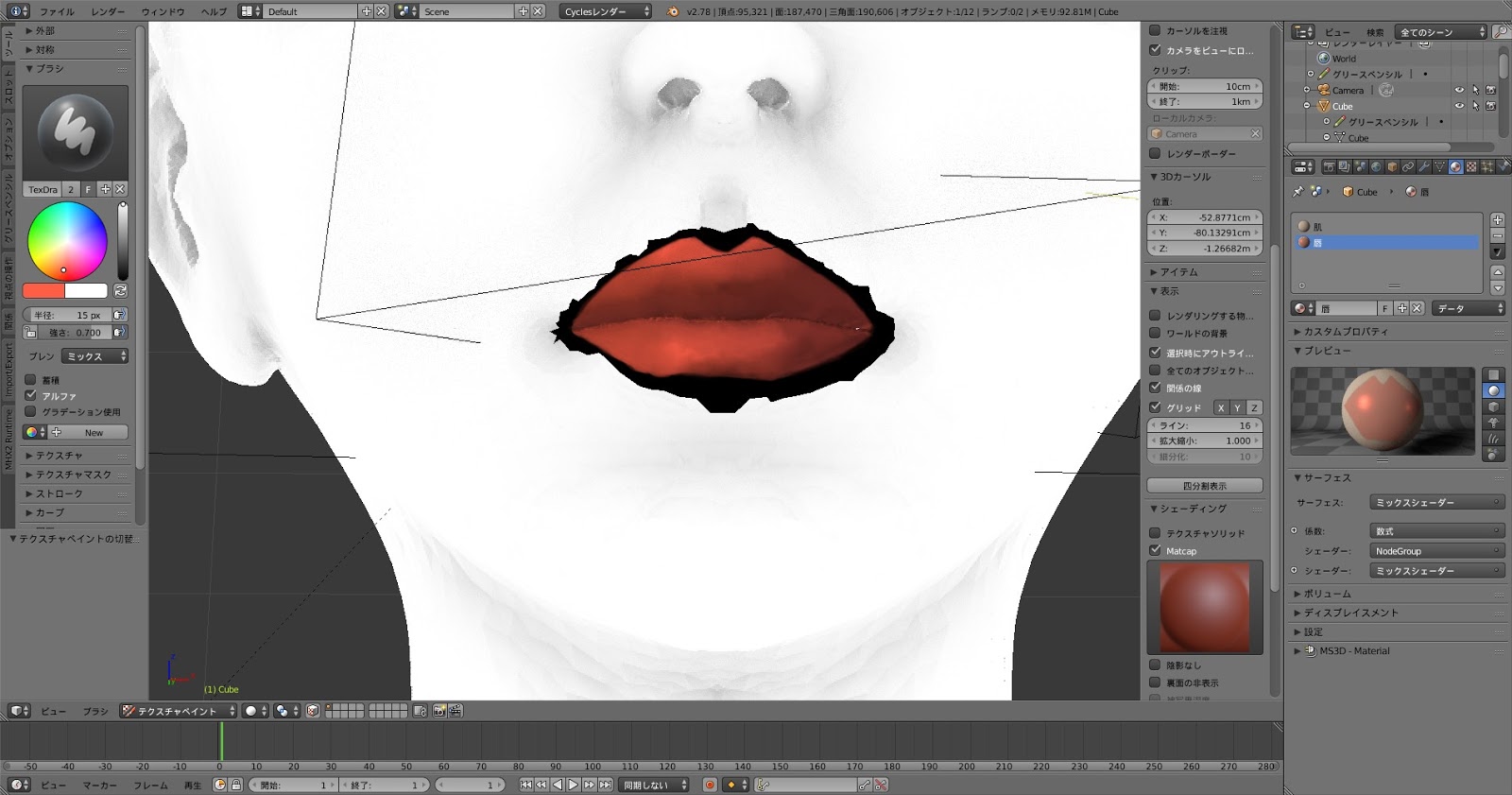Unlink the TexDra brush with X icon
Image resolution: width=1512 pixels, height=795 pixels.
pos(120,189)
